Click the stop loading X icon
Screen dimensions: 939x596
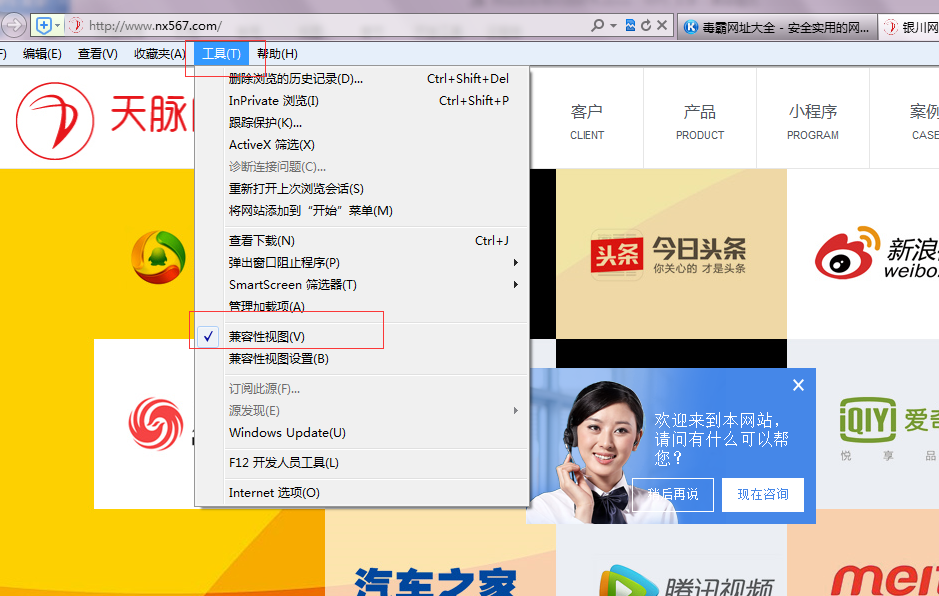[x=662, y=25]
